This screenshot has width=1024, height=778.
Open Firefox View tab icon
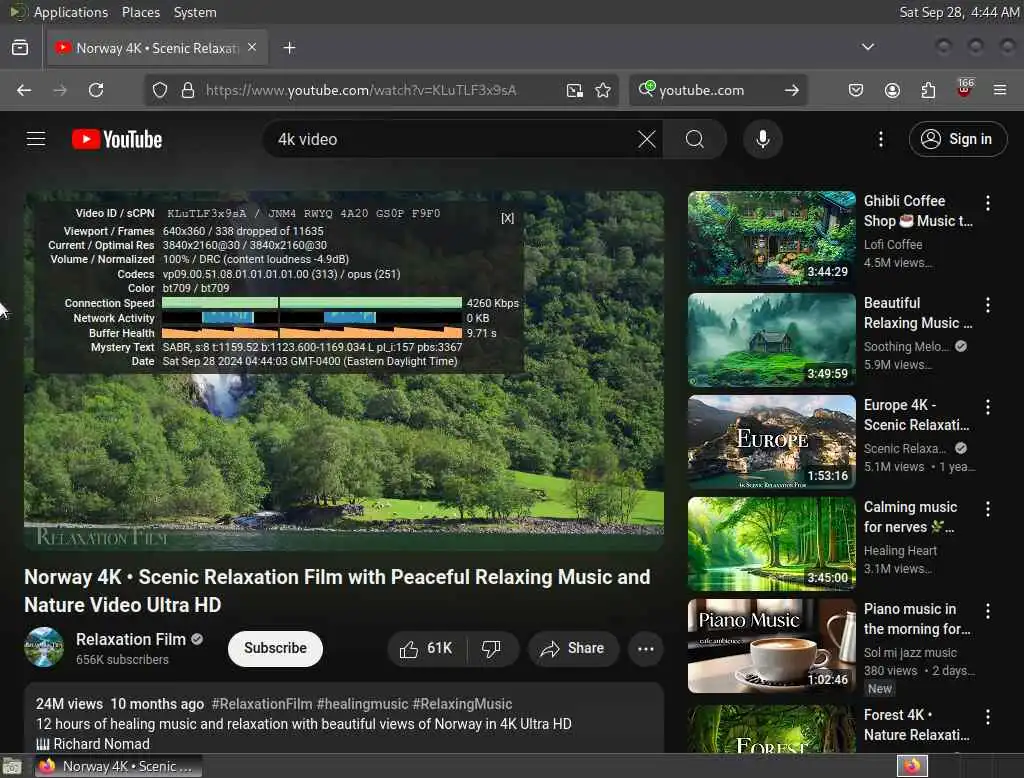(20, 48)
